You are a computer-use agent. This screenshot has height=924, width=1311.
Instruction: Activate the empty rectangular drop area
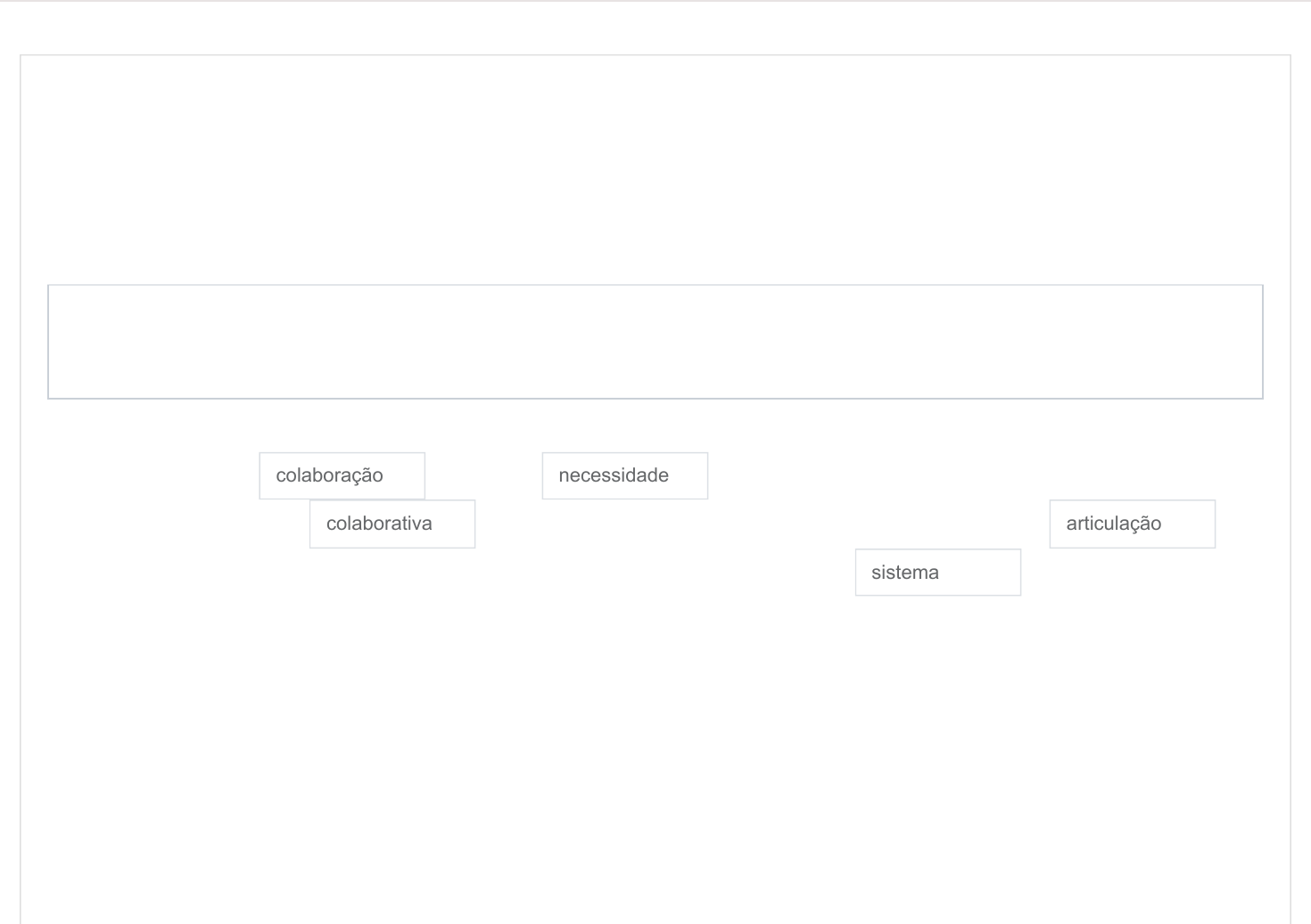(655, 342)
